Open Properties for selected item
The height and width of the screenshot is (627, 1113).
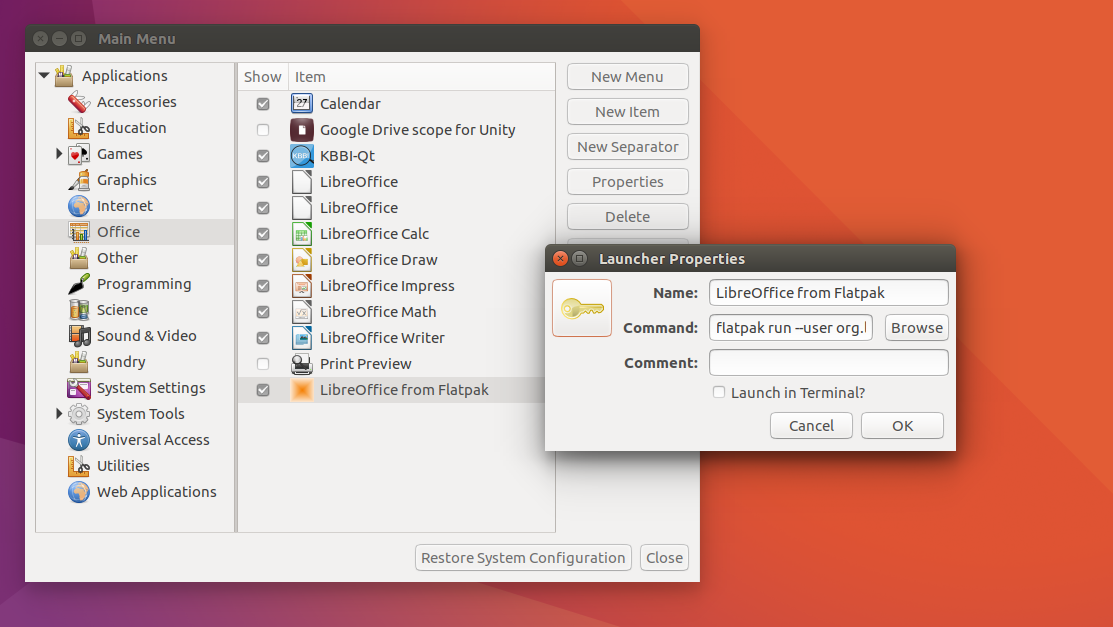tap(627, 182)
